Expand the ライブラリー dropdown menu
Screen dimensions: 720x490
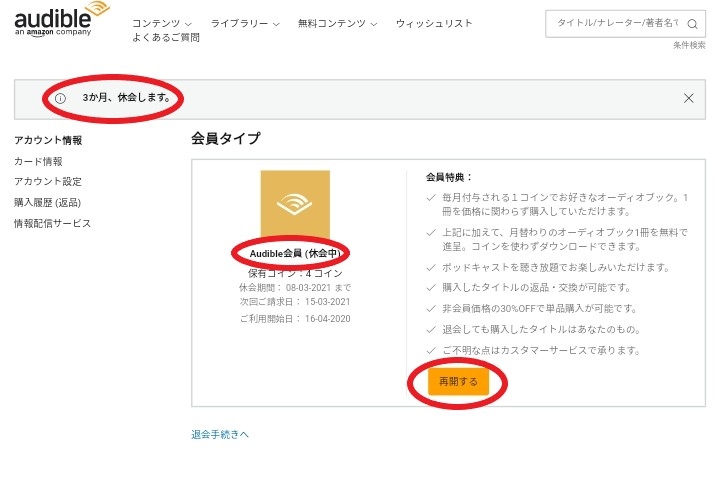coord(245,23)
